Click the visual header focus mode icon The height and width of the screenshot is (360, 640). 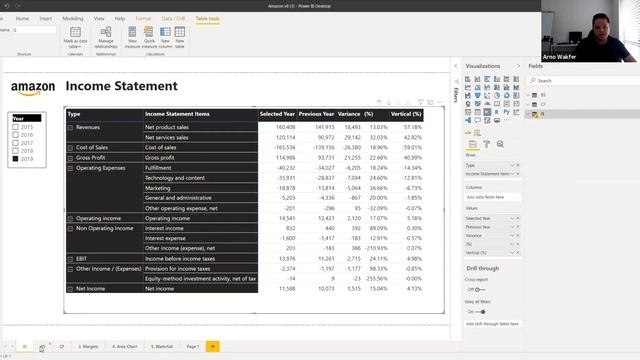pos(430,102)
